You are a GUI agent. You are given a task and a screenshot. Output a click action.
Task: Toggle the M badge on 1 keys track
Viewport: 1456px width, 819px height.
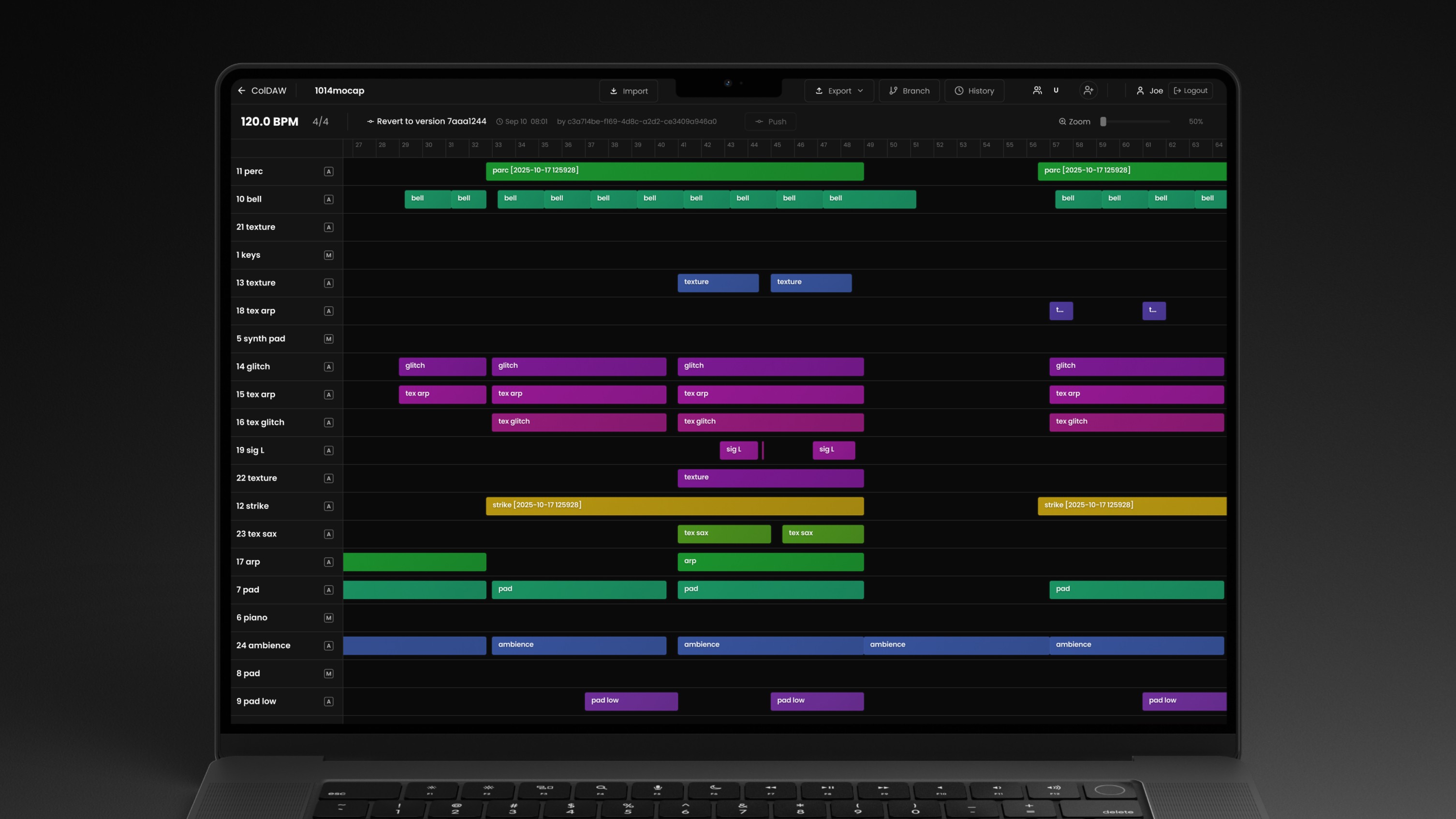pos(328,255)
